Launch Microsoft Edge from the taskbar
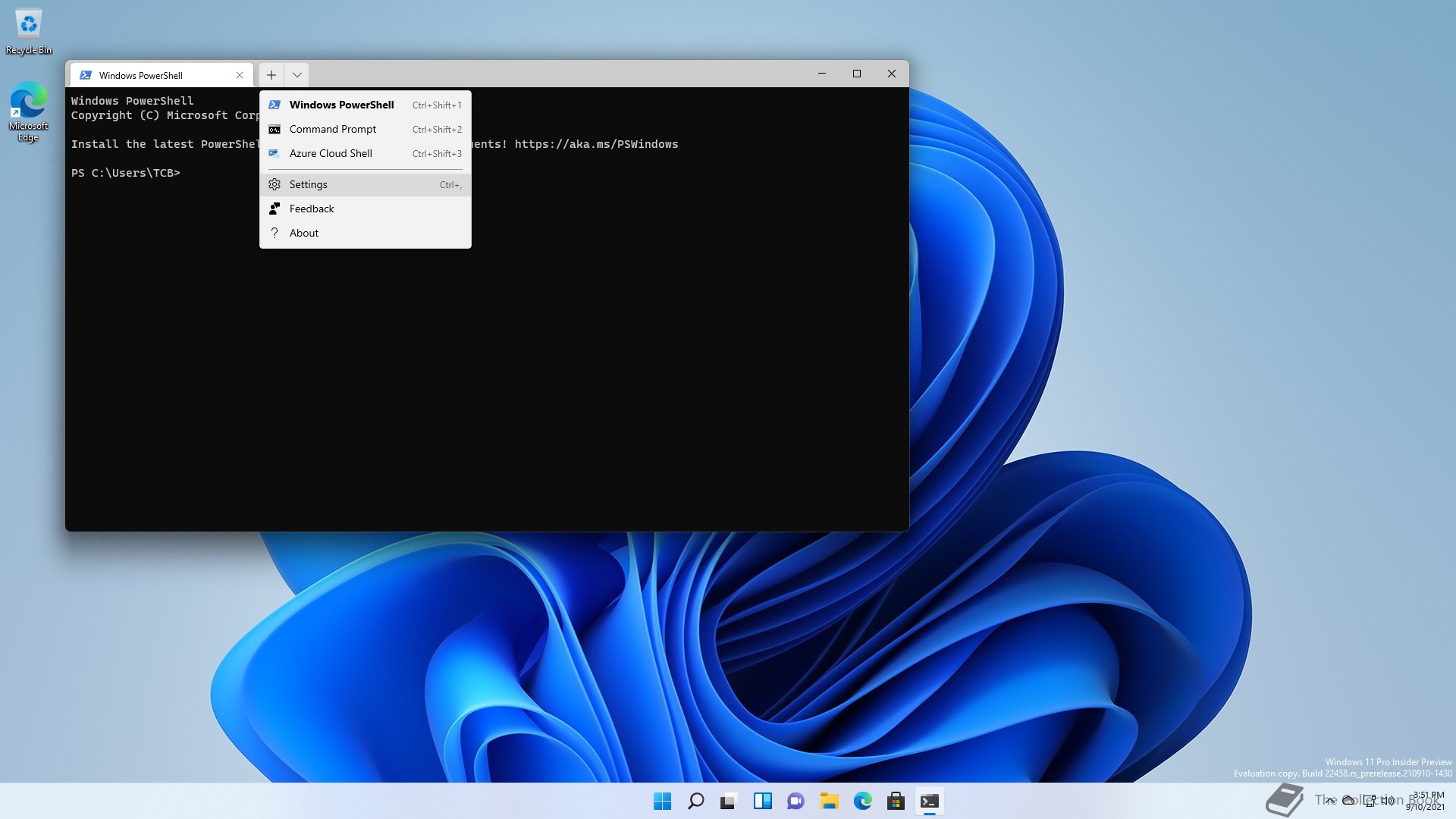The width and height of the screenshot is (1456, 819). [862, 801]
